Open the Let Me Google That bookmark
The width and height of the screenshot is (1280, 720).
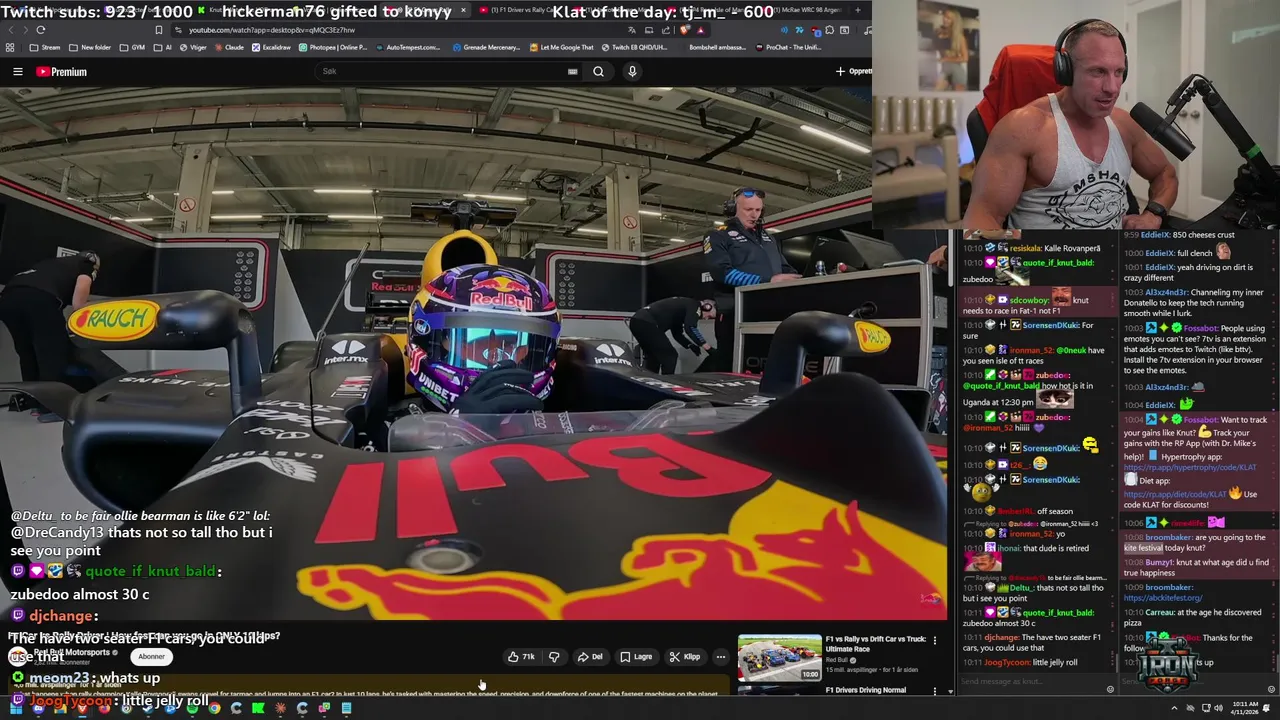point(561,47)
